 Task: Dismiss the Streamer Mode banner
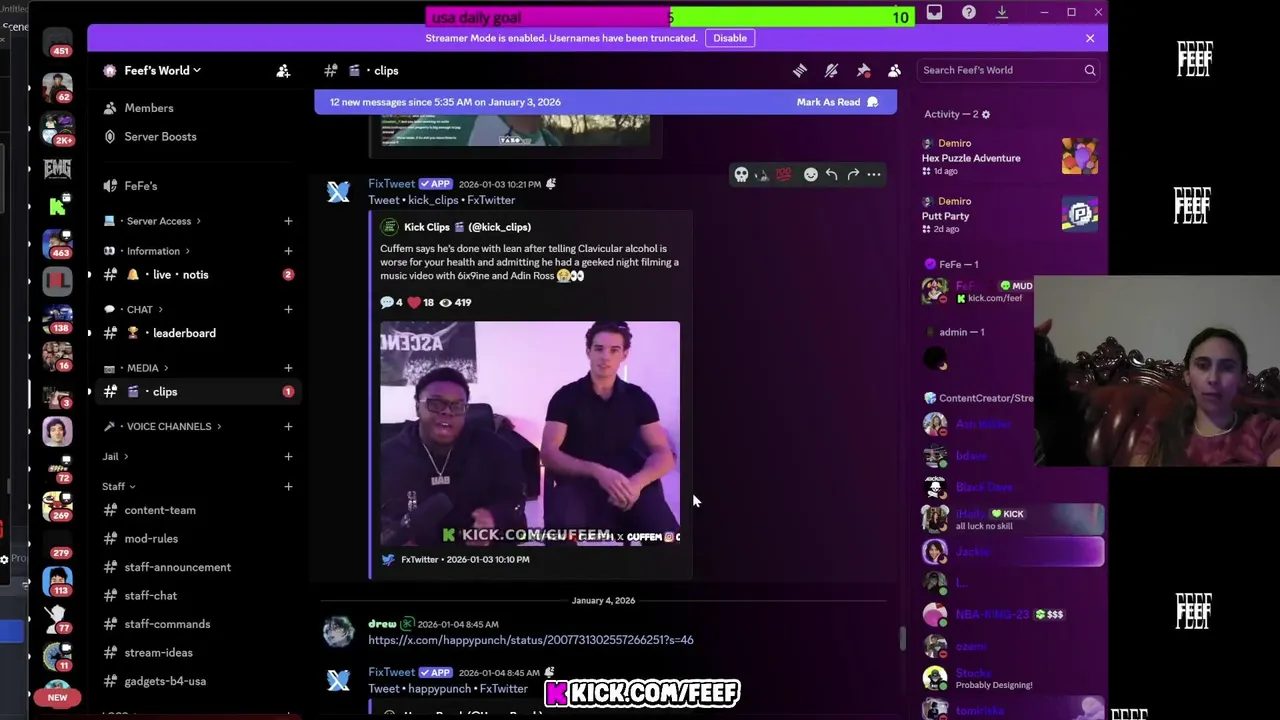click(x=1090, y=38)
